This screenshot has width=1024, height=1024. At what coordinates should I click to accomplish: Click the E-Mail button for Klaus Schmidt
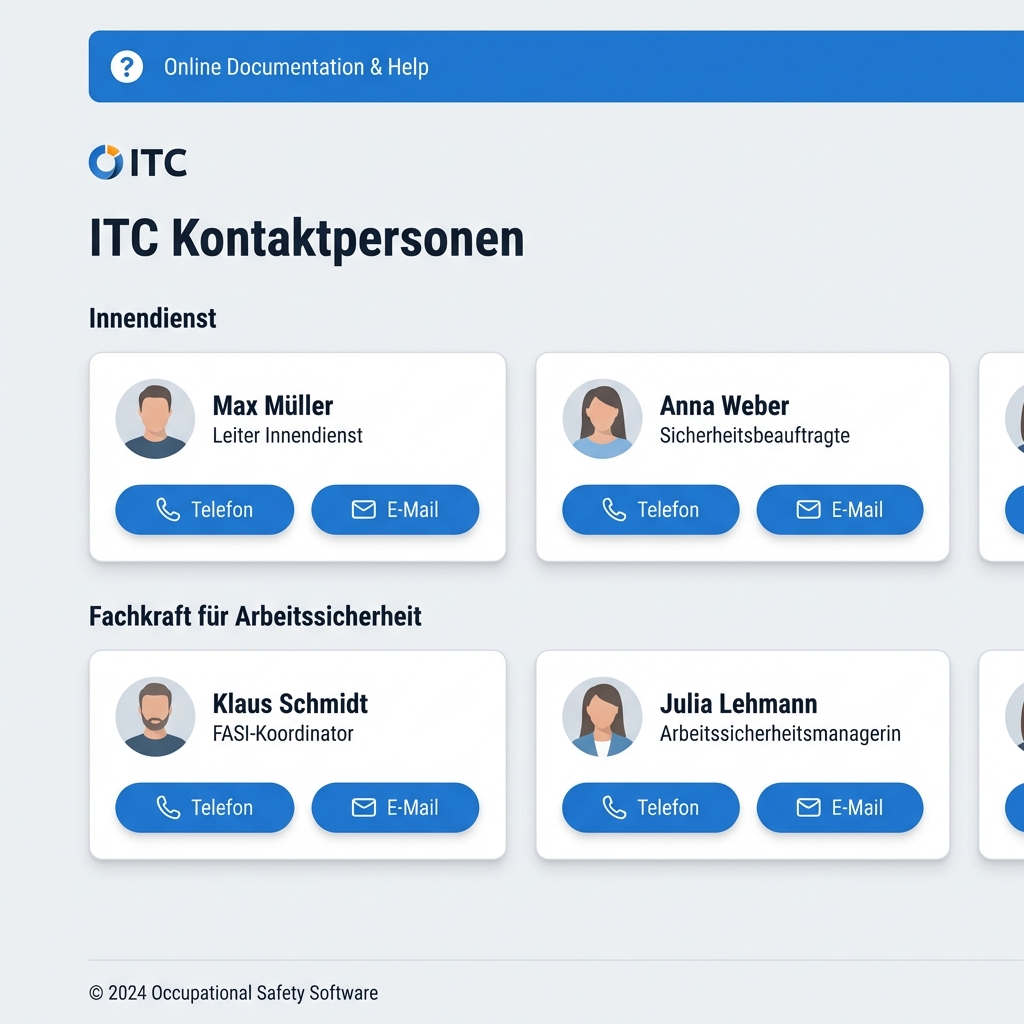point(395,807)
